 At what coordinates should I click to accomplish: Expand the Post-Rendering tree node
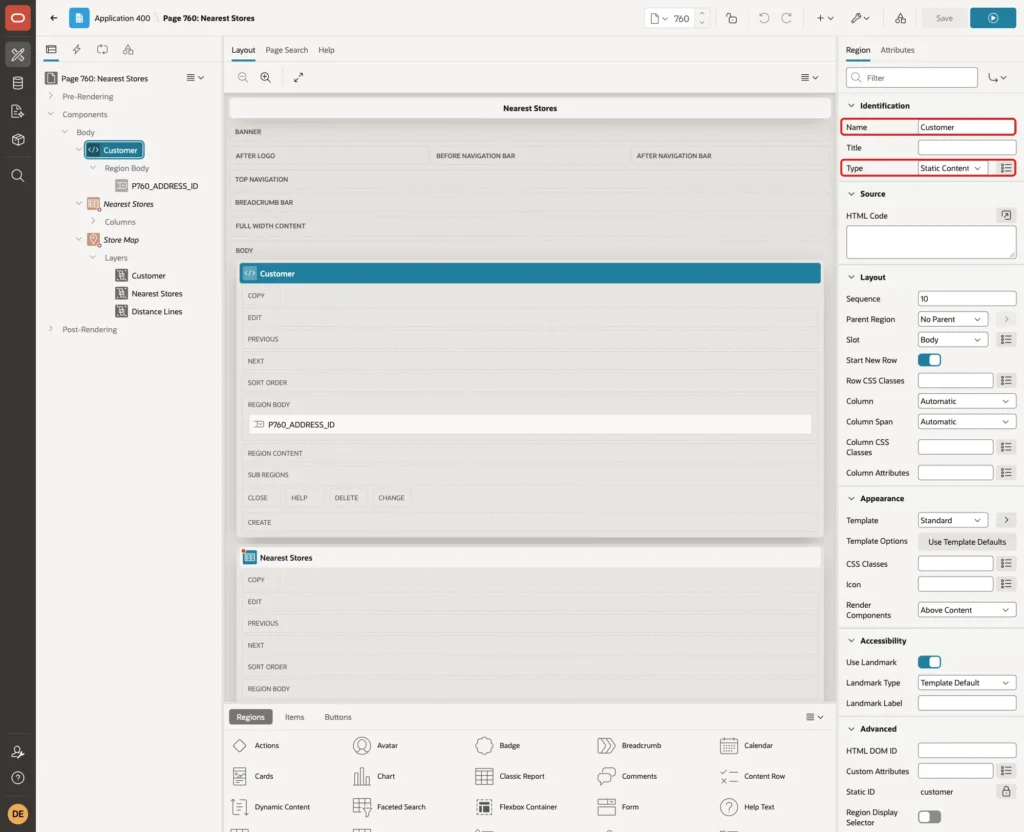[x=50, y=329]
